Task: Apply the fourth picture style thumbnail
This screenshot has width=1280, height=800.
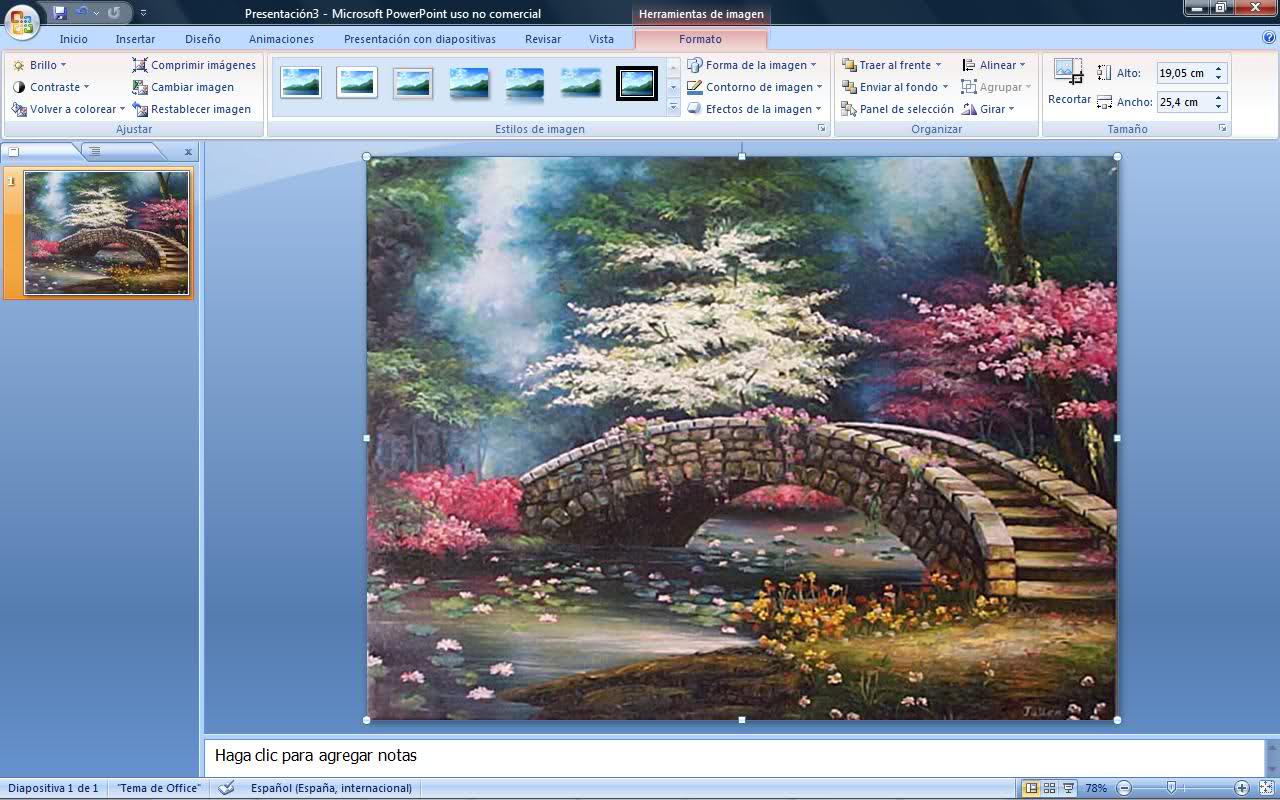Action: [469, 83]
